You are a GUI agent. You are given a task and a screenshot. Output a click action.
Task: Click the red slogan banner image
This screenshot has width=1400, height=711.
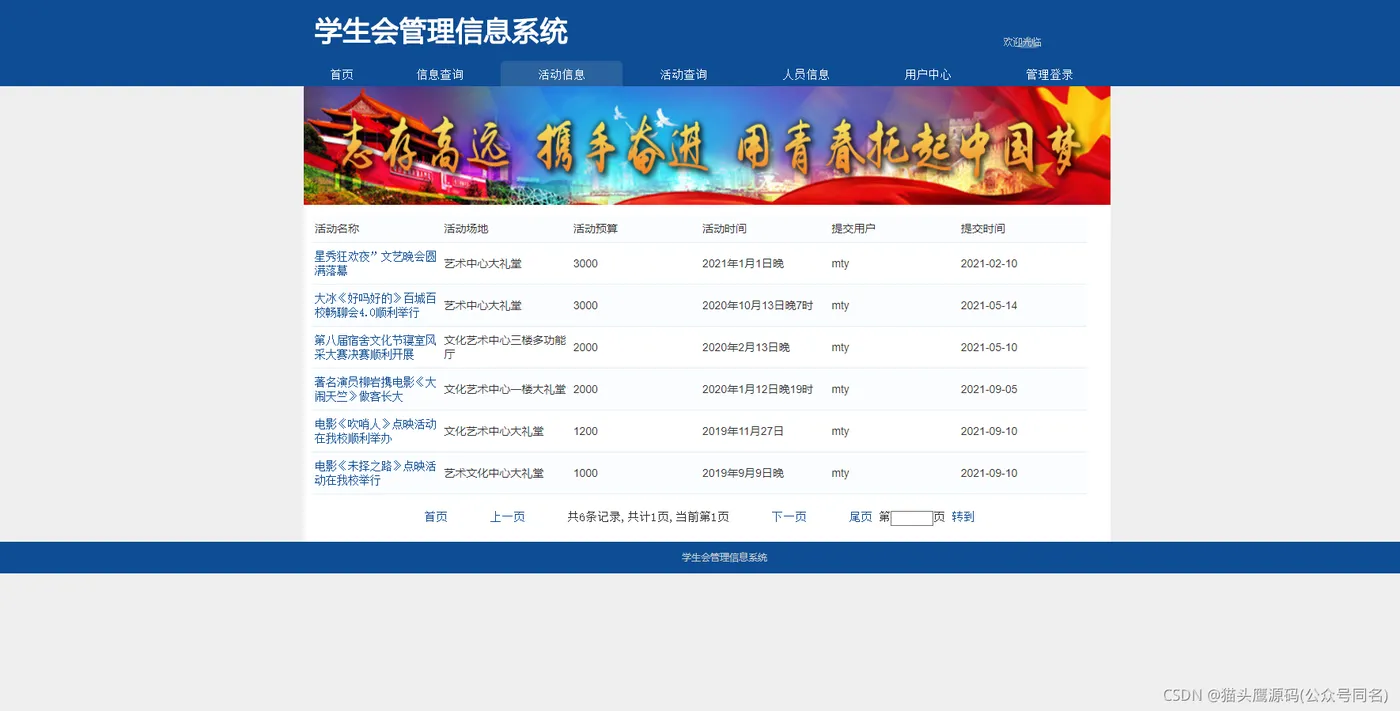click(707, 146)
